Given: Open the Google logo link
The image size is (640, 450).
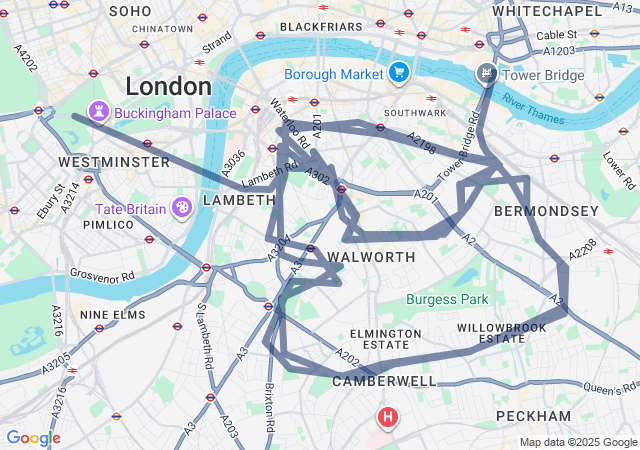Looking at the screenshot, I should [33, 438].
